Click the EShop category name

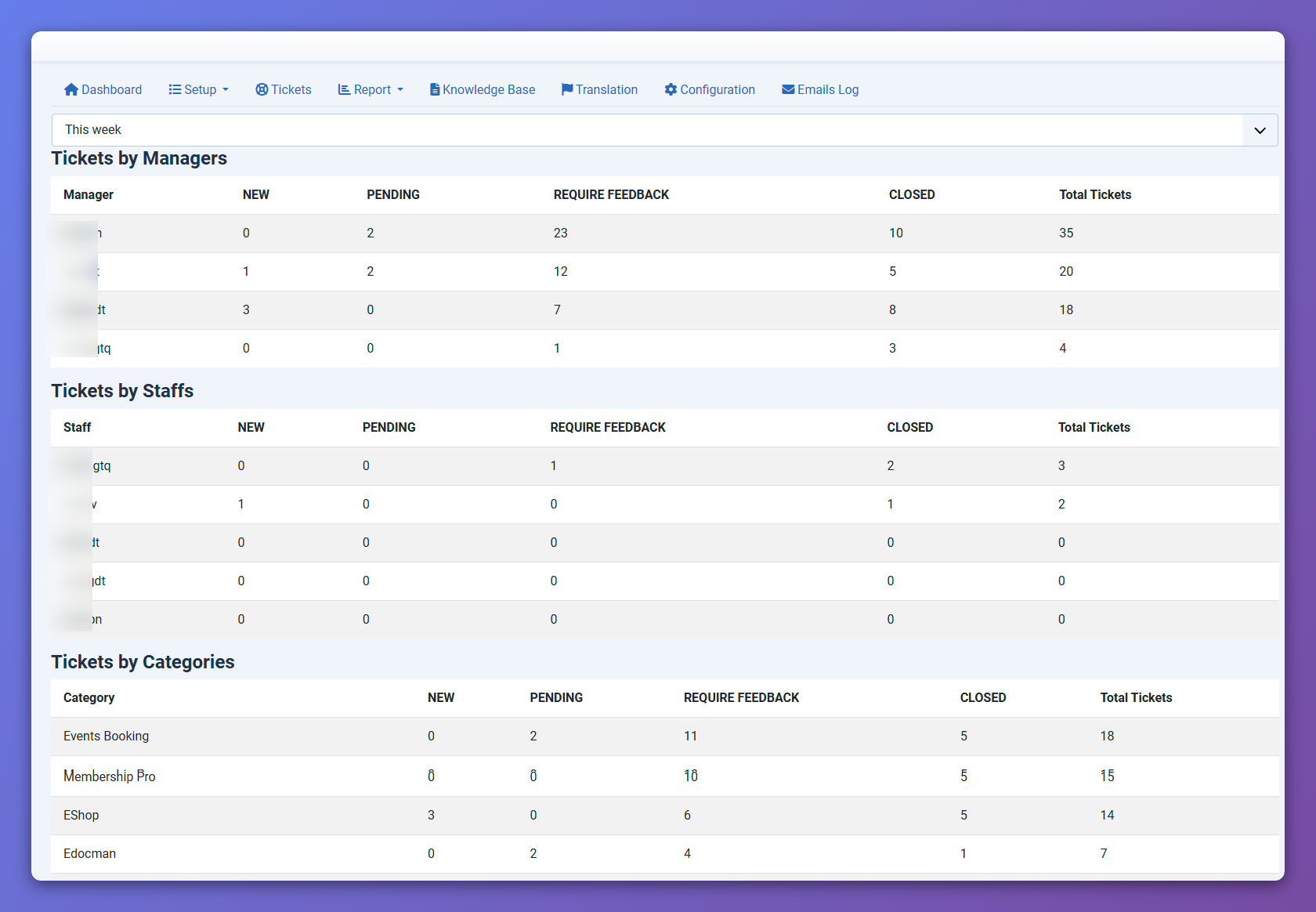click(81, 815)
